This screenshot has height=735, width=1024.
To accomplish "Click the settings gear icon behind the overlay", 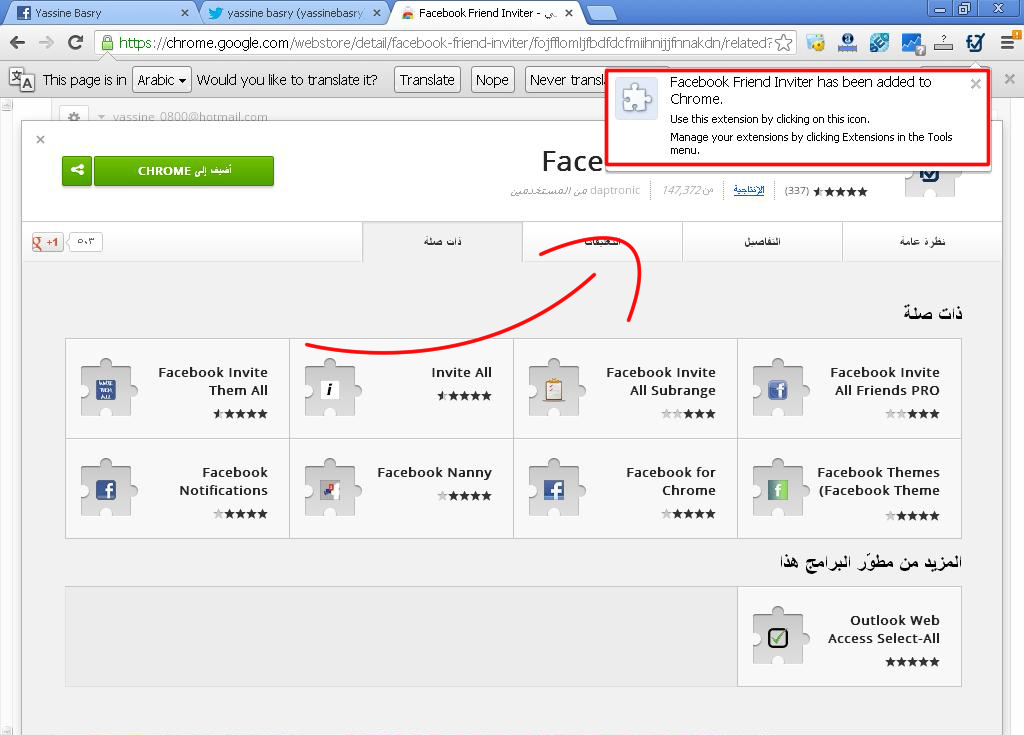I will pos(74,116).
